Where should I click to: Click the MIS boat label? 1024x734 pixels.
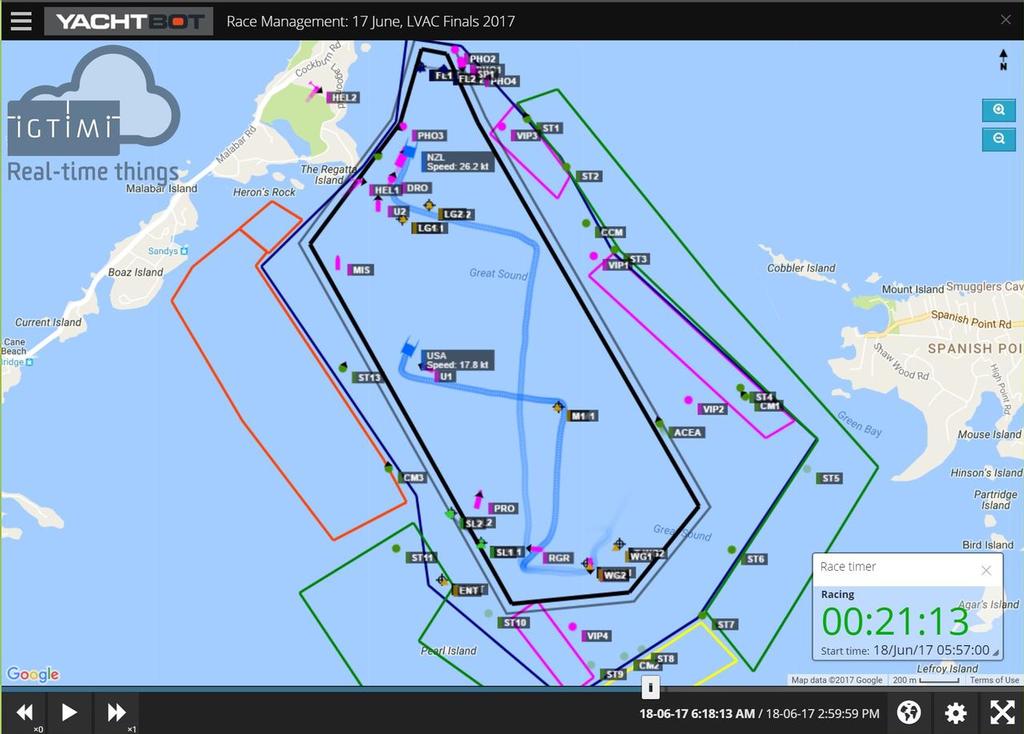[360, 270]
